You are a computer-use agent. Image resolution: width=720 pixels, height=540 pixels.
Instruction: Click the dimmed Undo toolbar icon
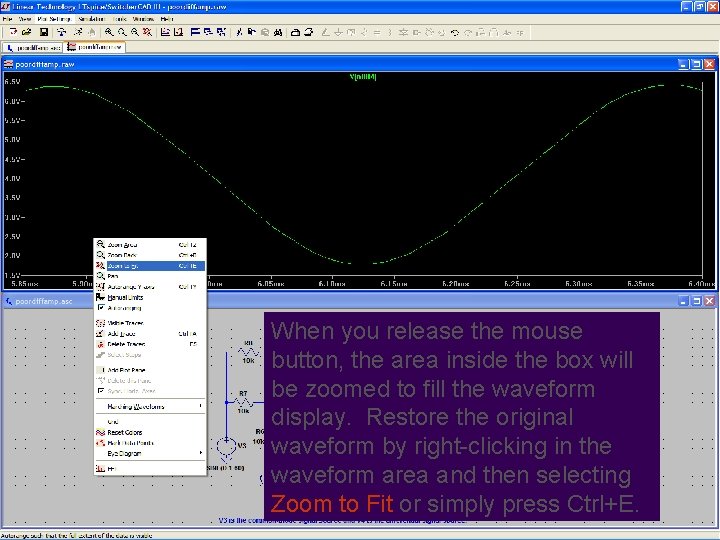[455, 32]
